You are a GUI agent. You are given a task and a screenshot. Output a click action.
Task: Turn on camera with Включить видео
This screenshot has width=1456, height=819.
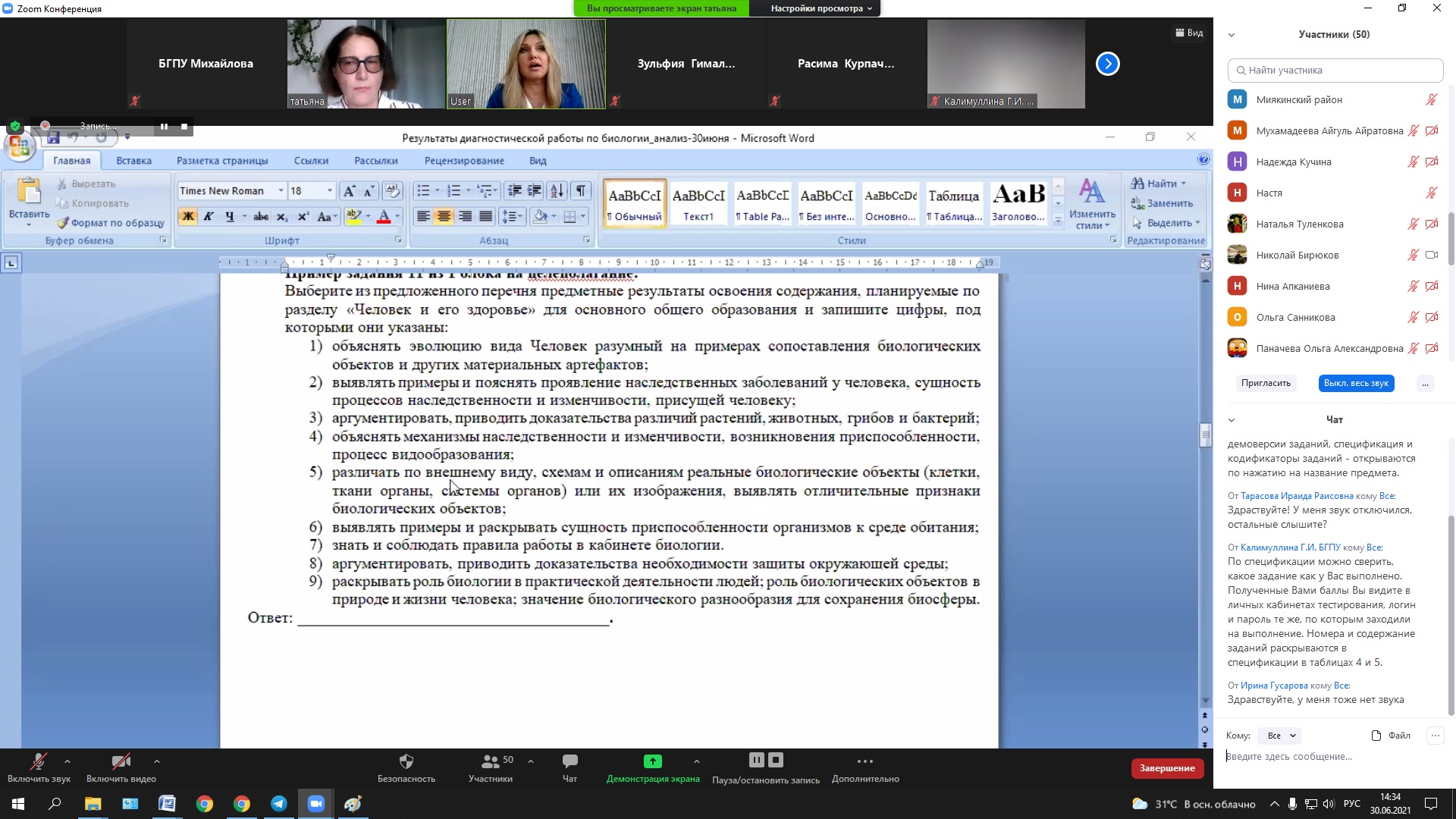(121, 761)
